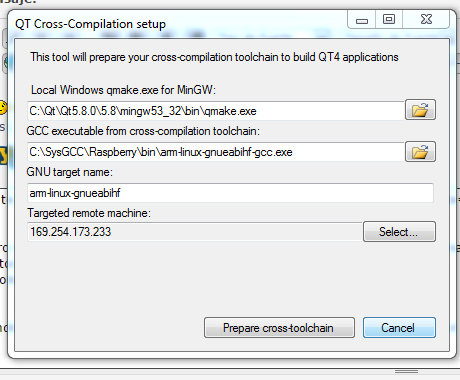Browse for GCC cross-compiler executable
Screen dimensions: 460x380
[x=420, y=152]
